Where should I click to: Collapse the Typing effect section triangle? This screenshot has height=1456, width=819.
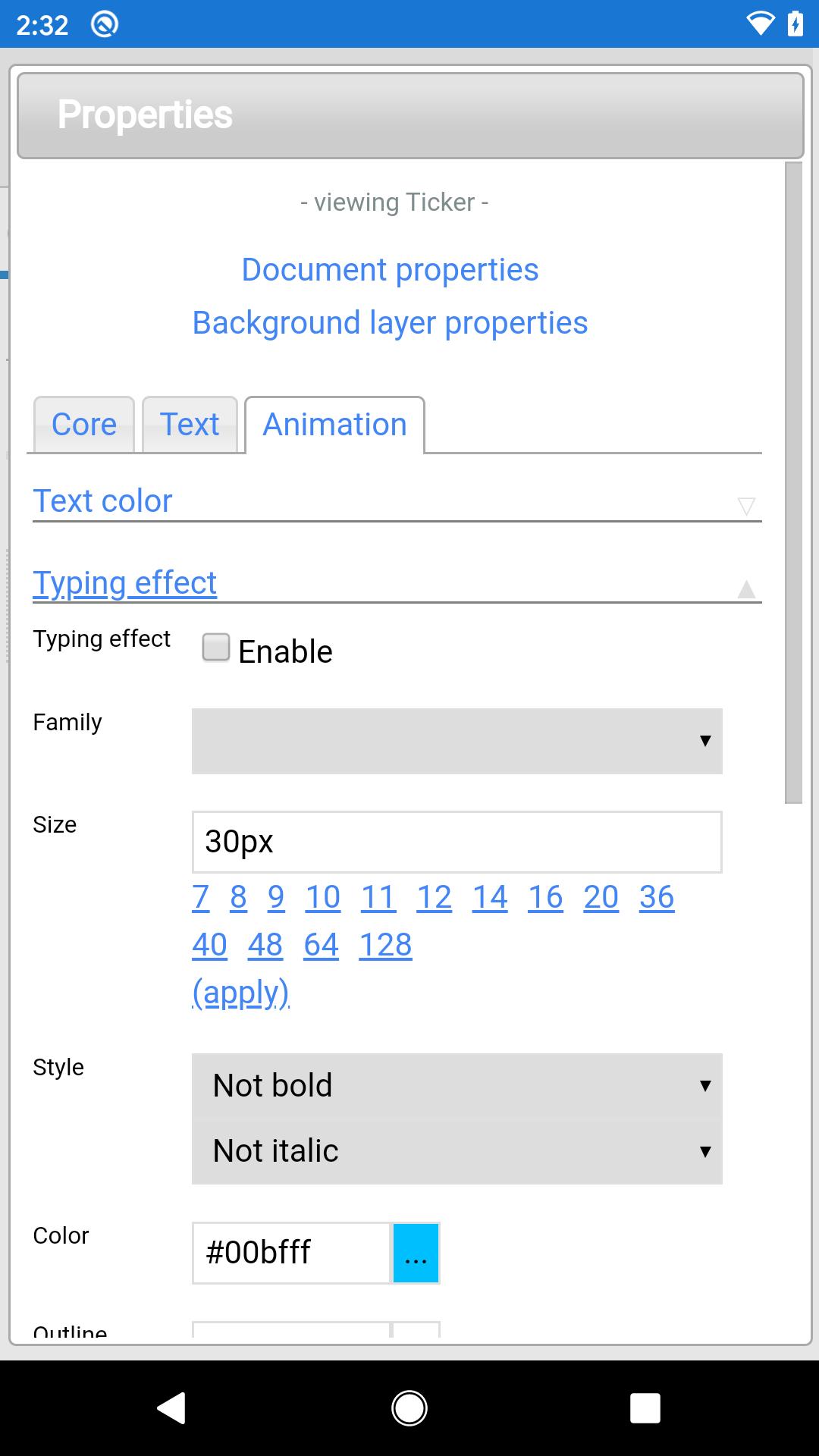tap(746, 589)
